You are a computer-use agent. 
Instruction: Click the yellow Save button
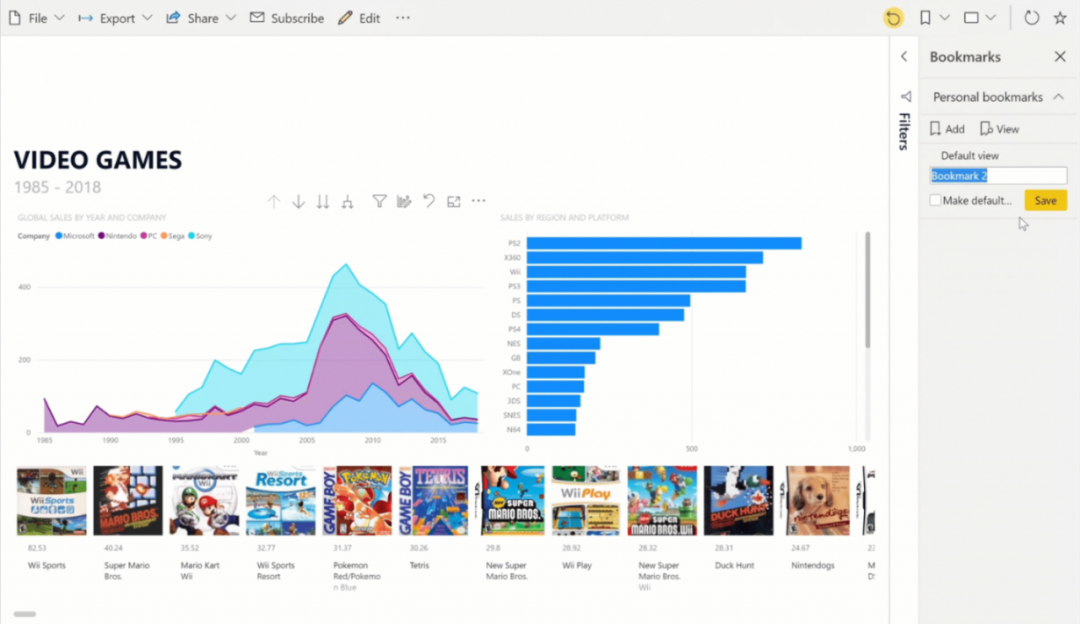point(1046,200)
